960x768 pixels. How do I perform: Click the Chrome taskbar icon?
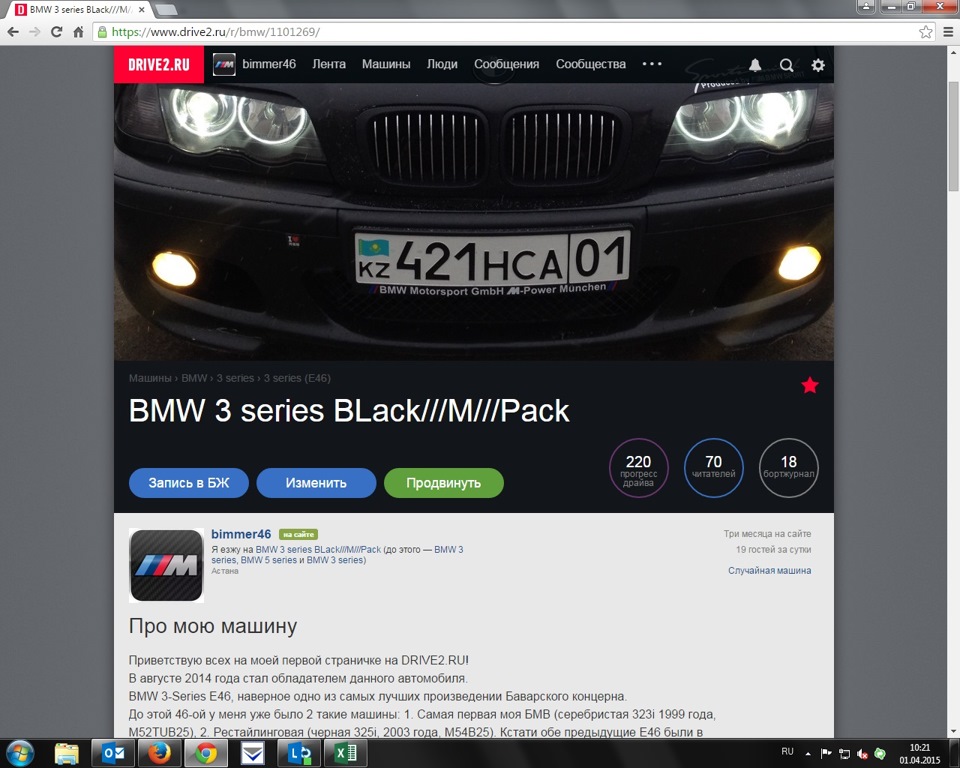coord(206,753)
